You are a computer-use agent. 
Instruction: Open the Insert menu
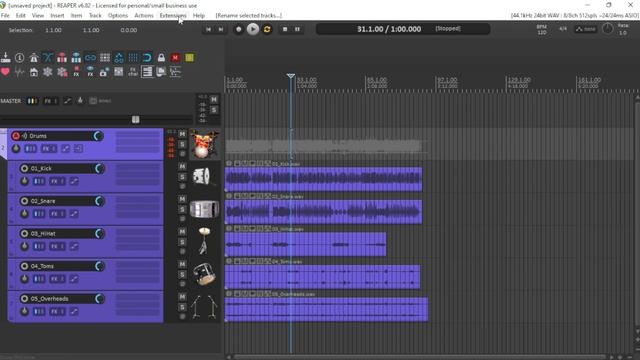[x=57, y=16]
